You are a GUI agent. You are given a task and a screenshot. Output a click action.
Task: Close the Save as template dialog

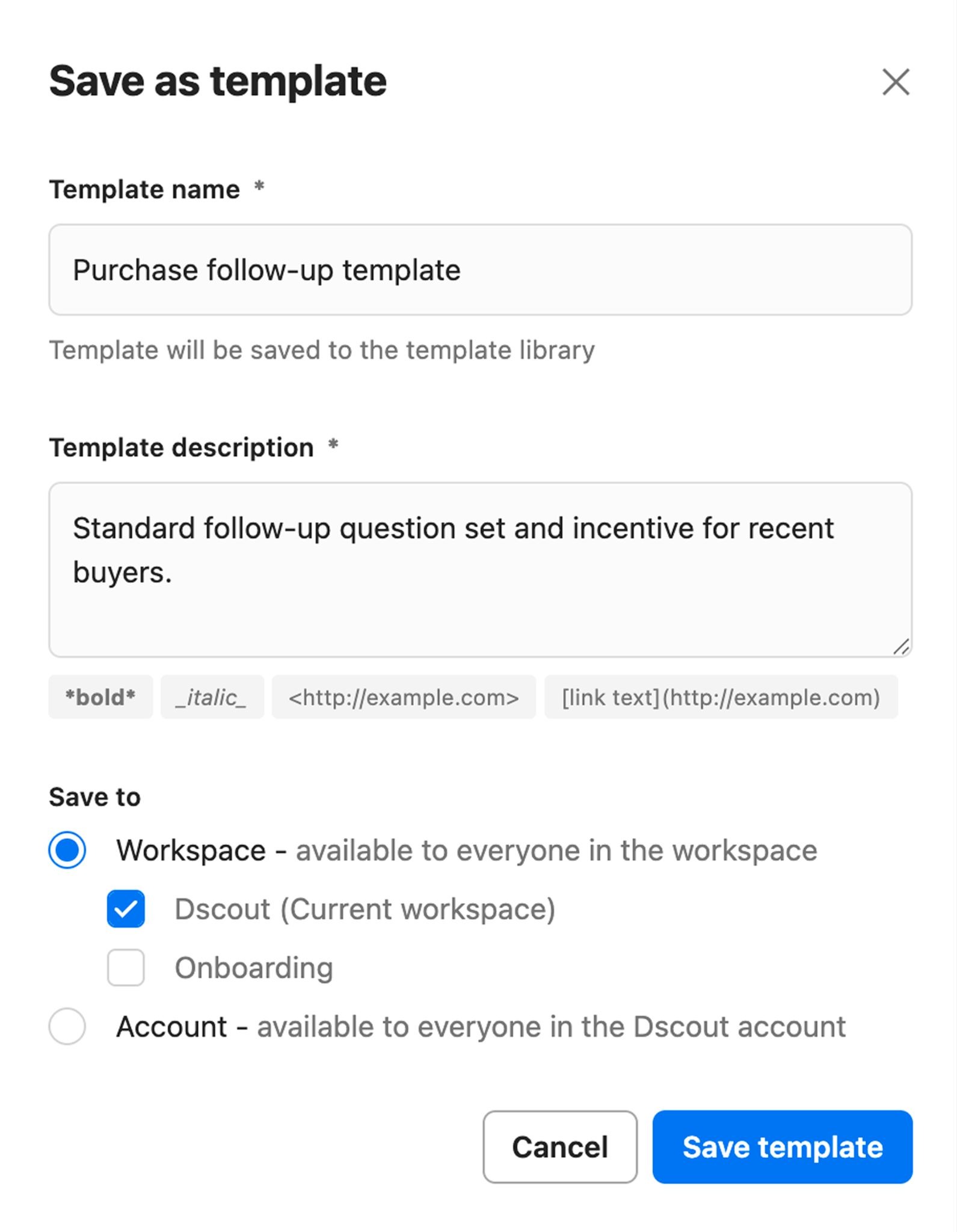click(896, 82)
